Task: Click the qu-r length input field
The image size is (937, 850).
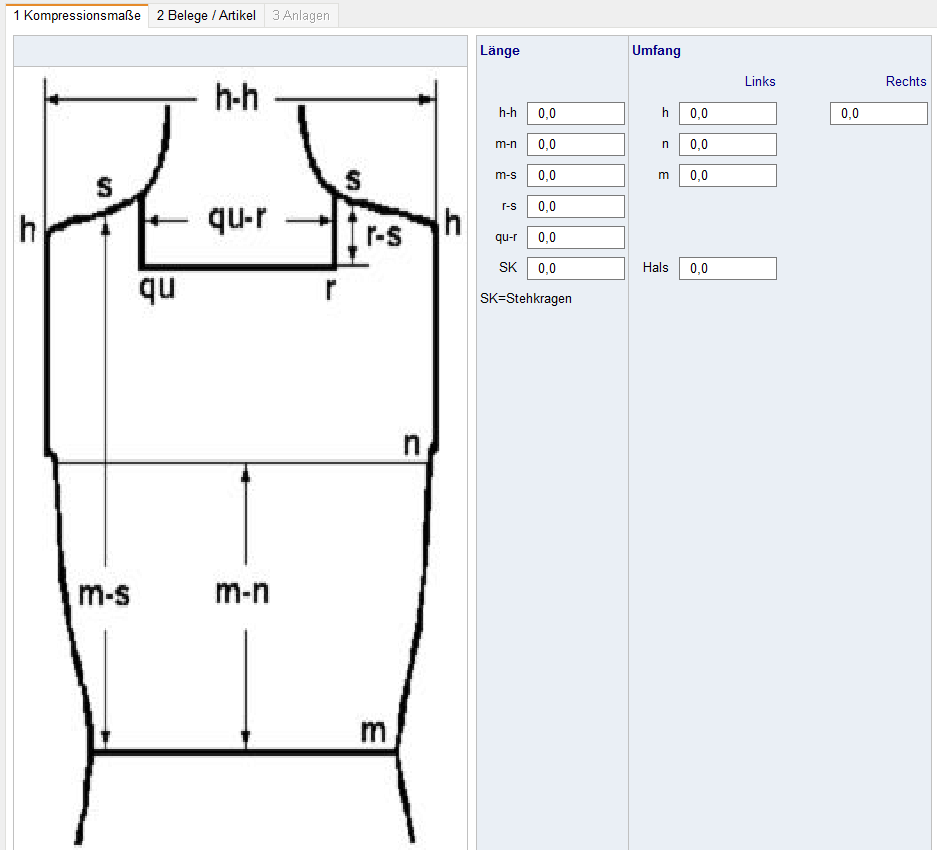Action: (x=575, y=238)
